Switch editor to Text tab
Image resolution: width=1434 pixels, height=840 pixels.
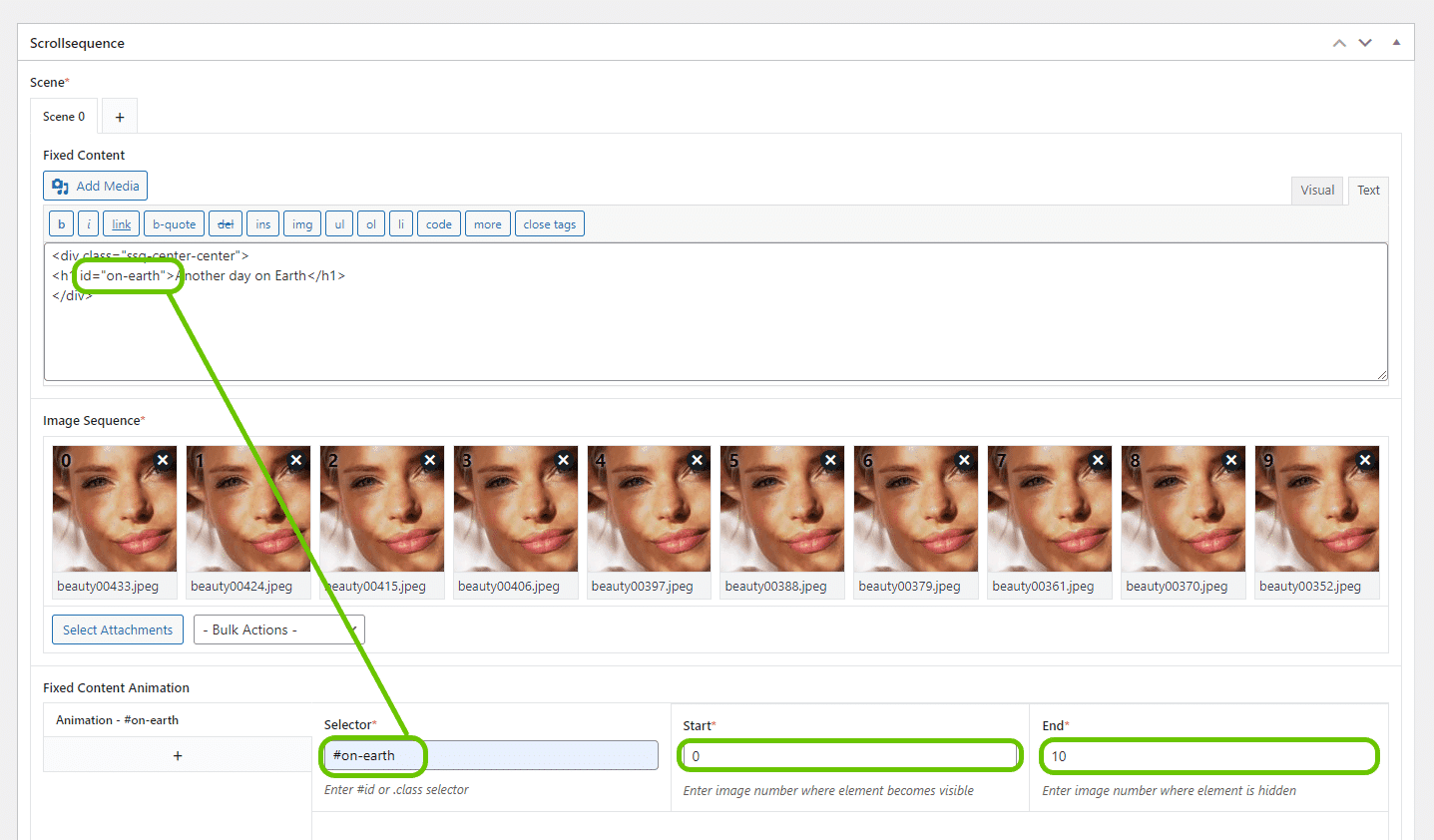[1368, 191]
